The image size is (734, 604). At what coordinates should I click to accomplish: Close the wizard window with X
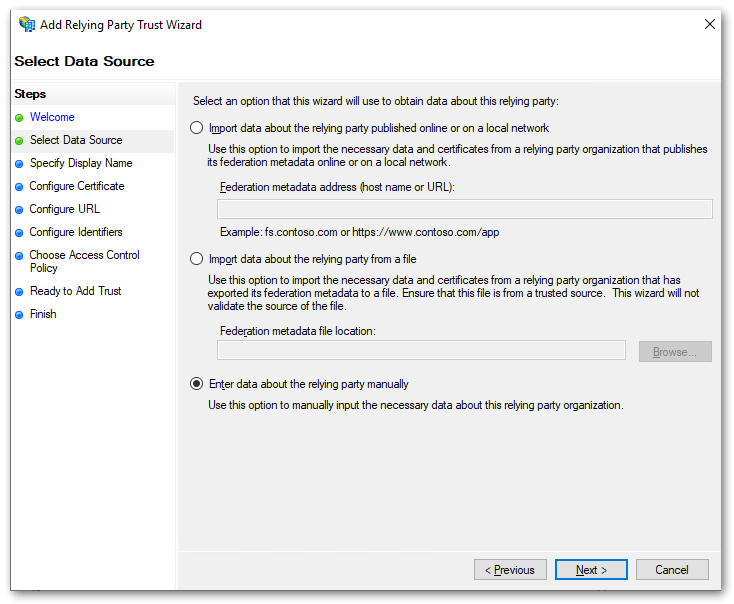(709, 25)
